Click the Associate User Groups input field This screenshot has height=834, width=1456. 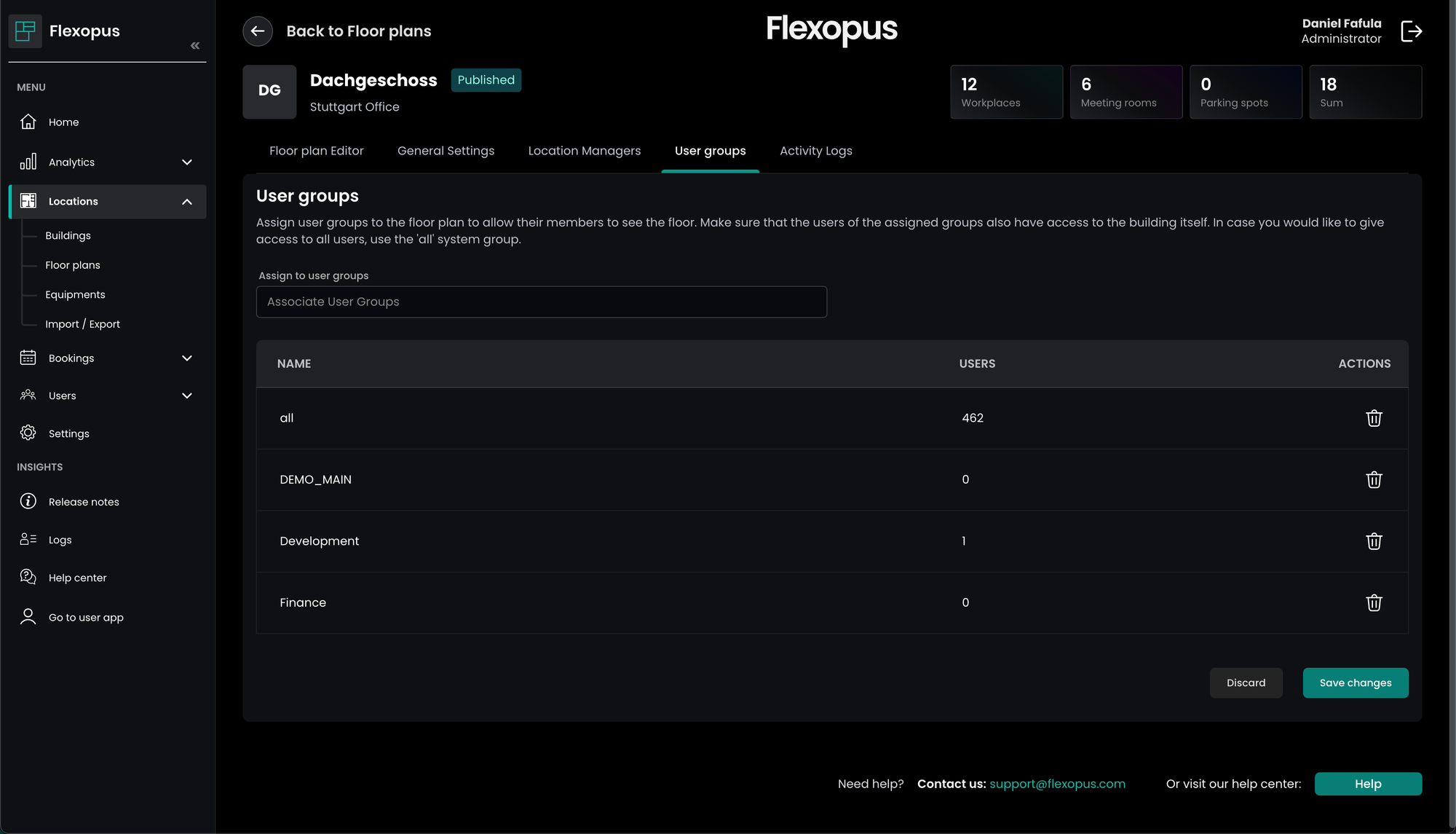pyautogui.click(x=541, y=302)
